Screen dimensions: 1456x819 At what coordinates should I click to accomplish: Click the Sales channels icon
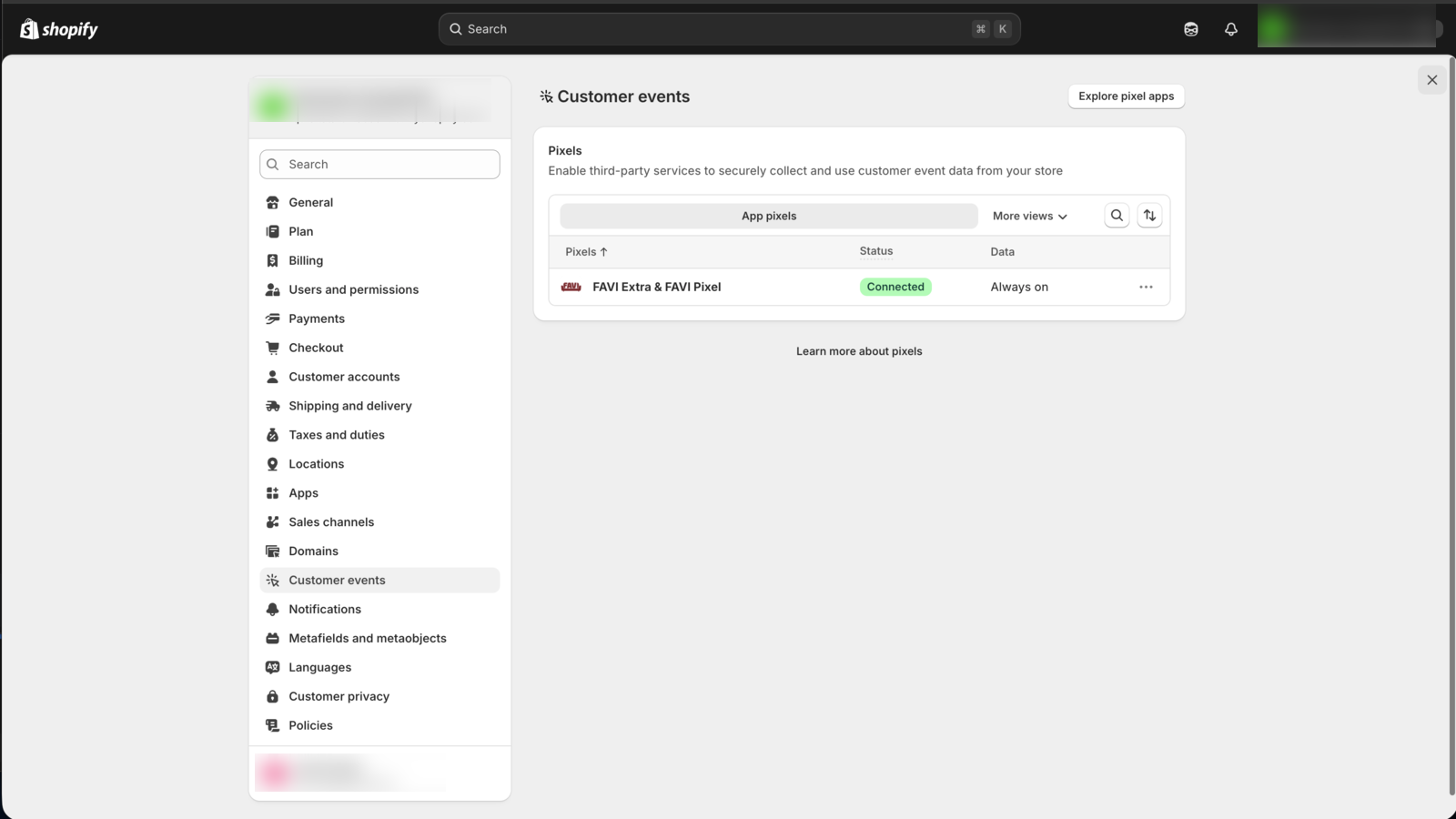pos(272,522)
